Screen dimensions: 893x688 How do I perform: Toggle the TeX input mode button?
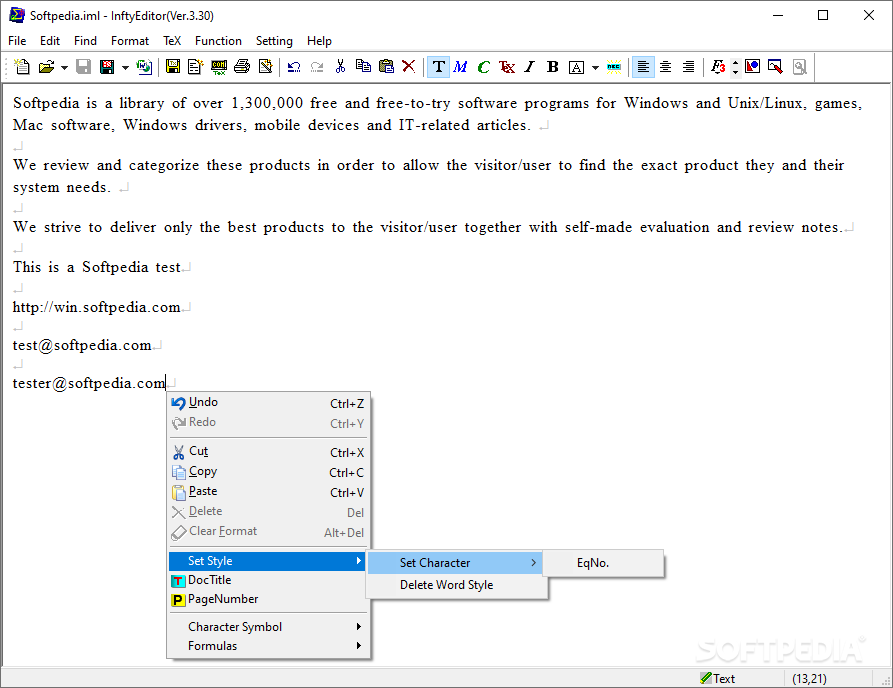coord(506,67)
